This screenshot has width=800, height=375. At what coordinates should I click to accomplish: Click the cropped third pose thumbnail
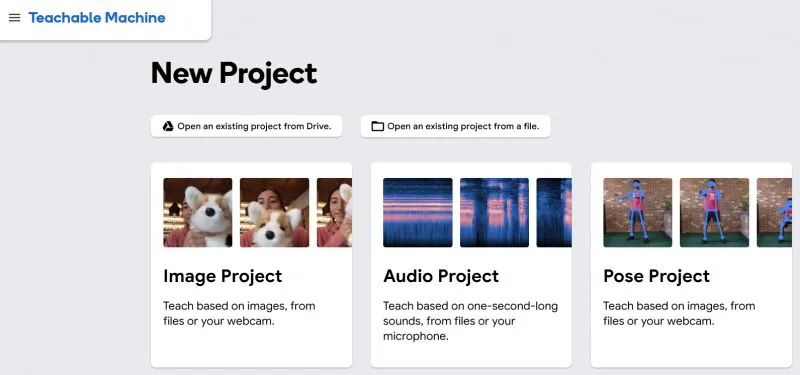774,212
